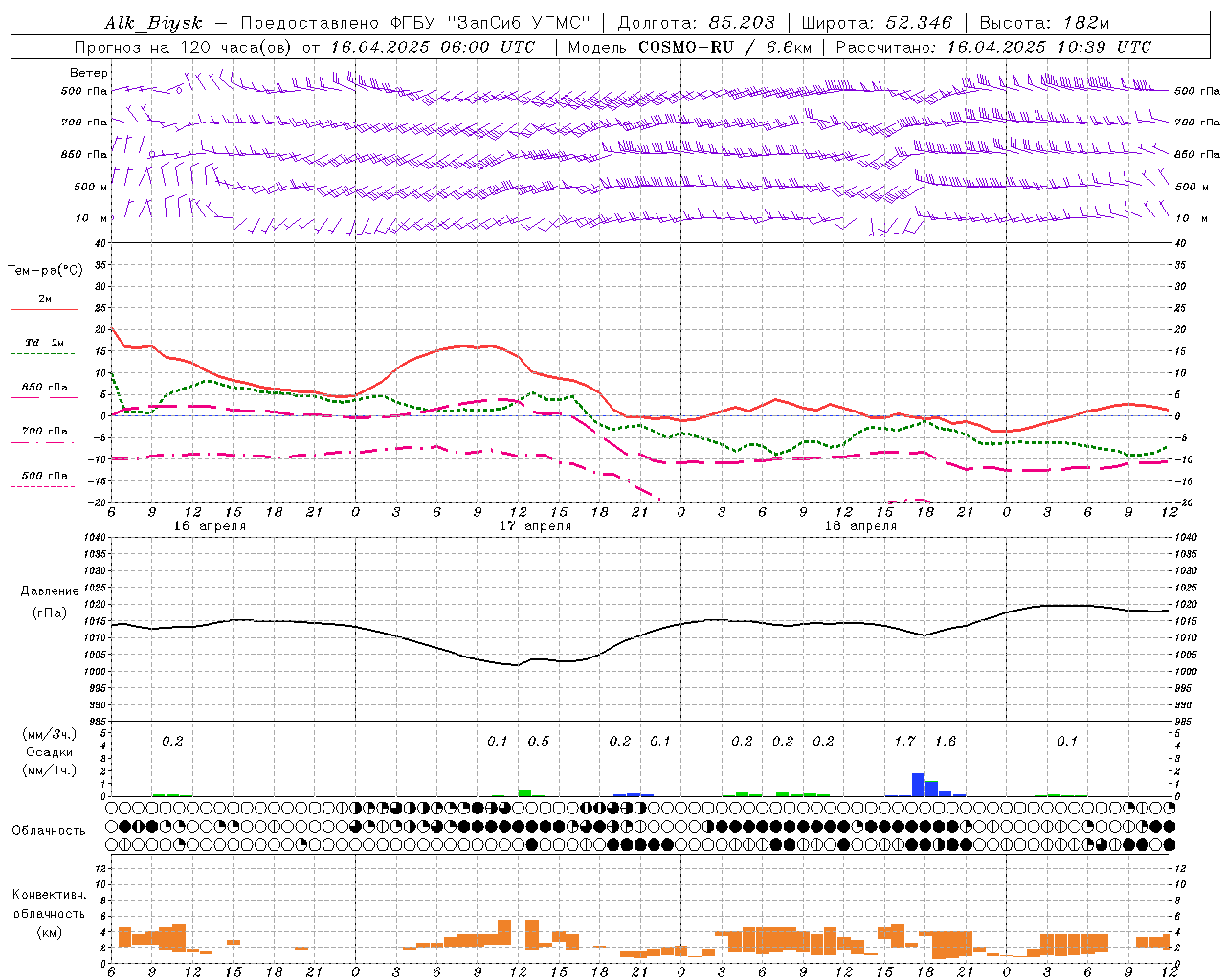This screenshot has width=1225, height=980.
Task: Click the Давление pressure label
Action: point(50,590)
